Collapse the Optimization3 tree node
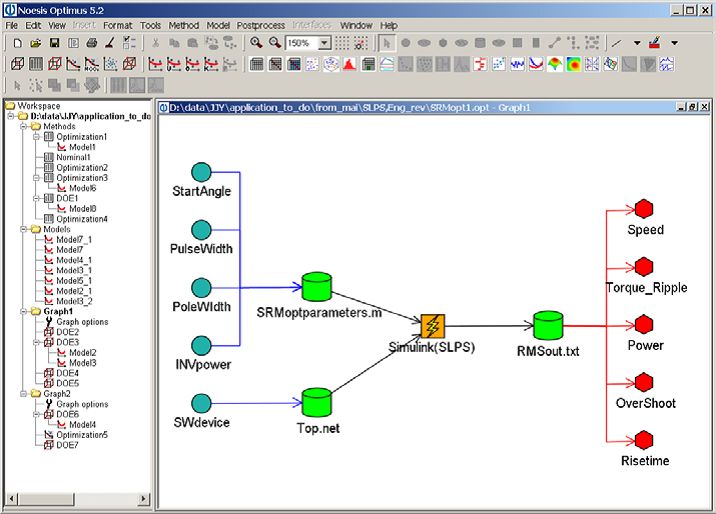Image resolution: width=716 pixels, height=514 pixels. tap(36, 178)
